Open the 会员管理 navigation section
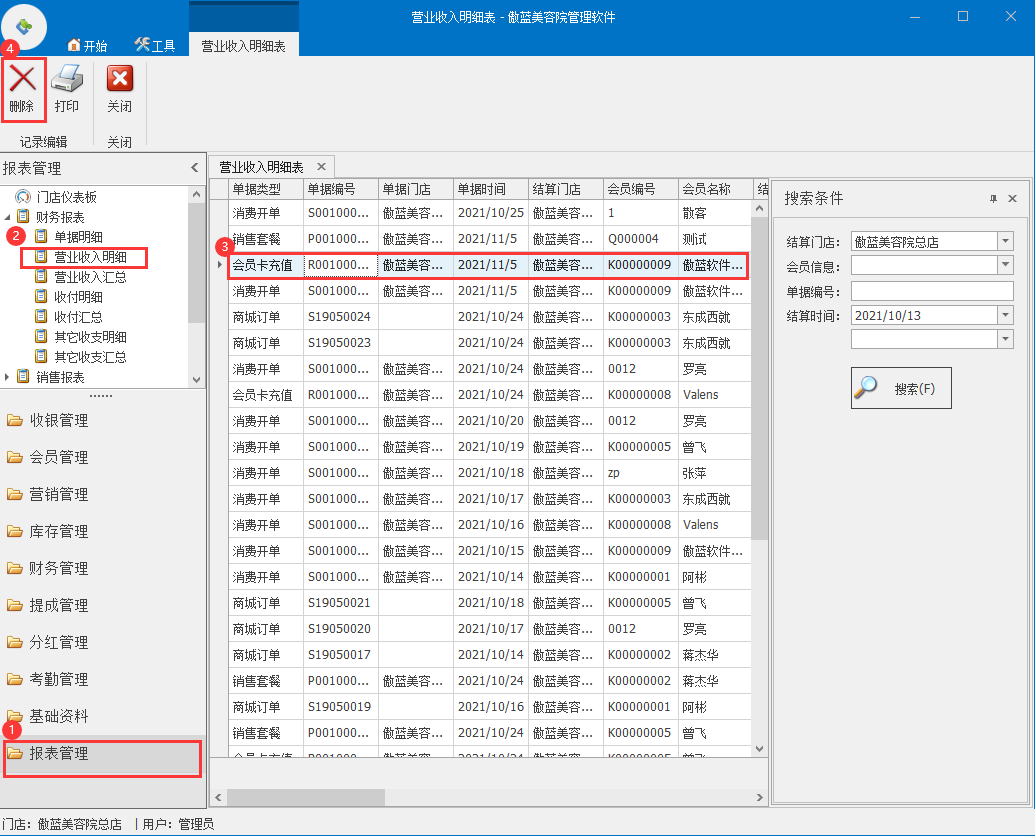 click(60, 457)
